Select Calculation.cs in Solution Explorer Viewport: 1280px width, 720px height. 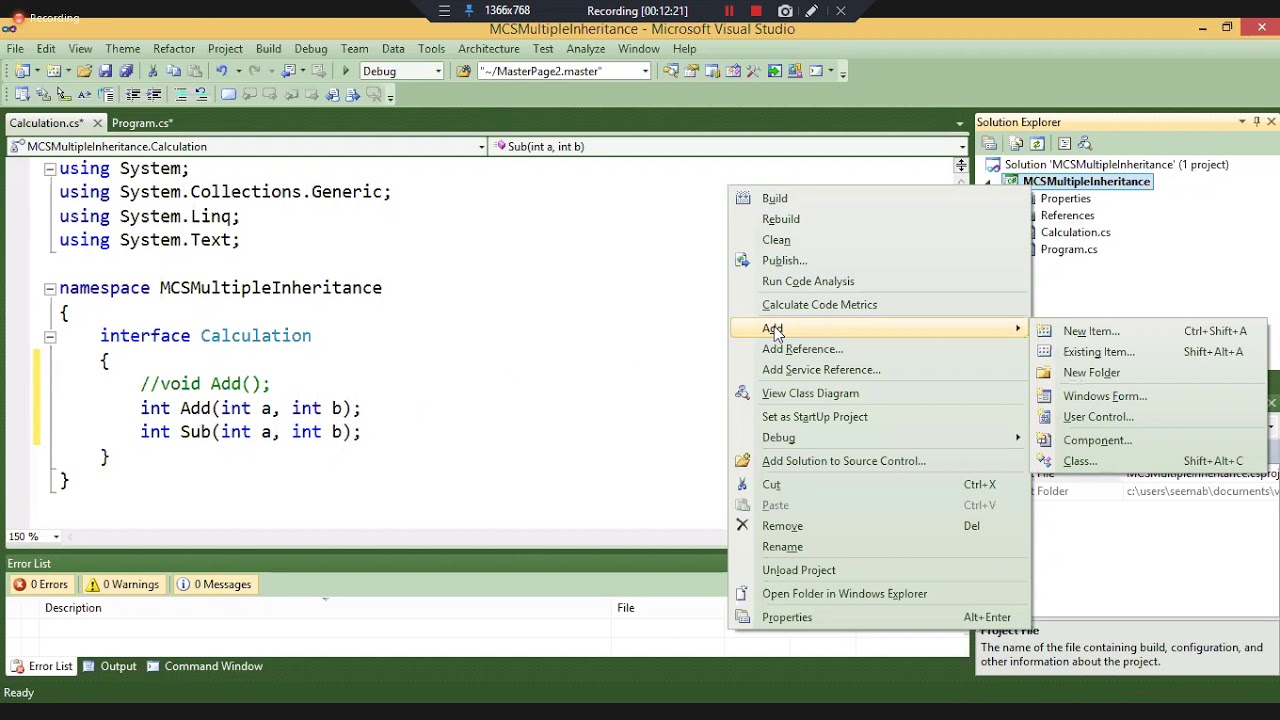[1075, 232]
